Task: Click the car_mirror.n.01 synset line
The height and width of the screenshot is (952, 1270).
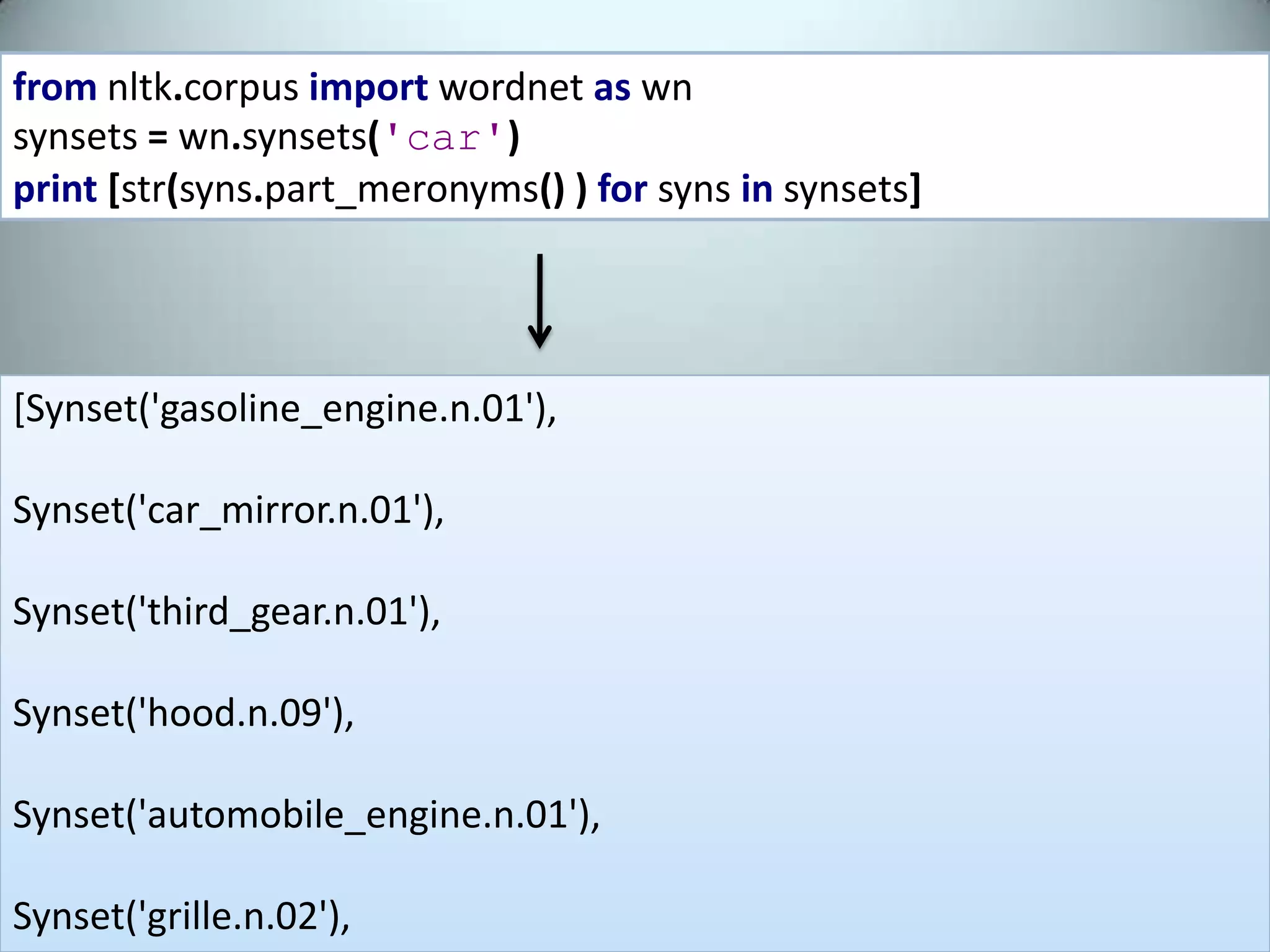Action: [x=228, y=511]
